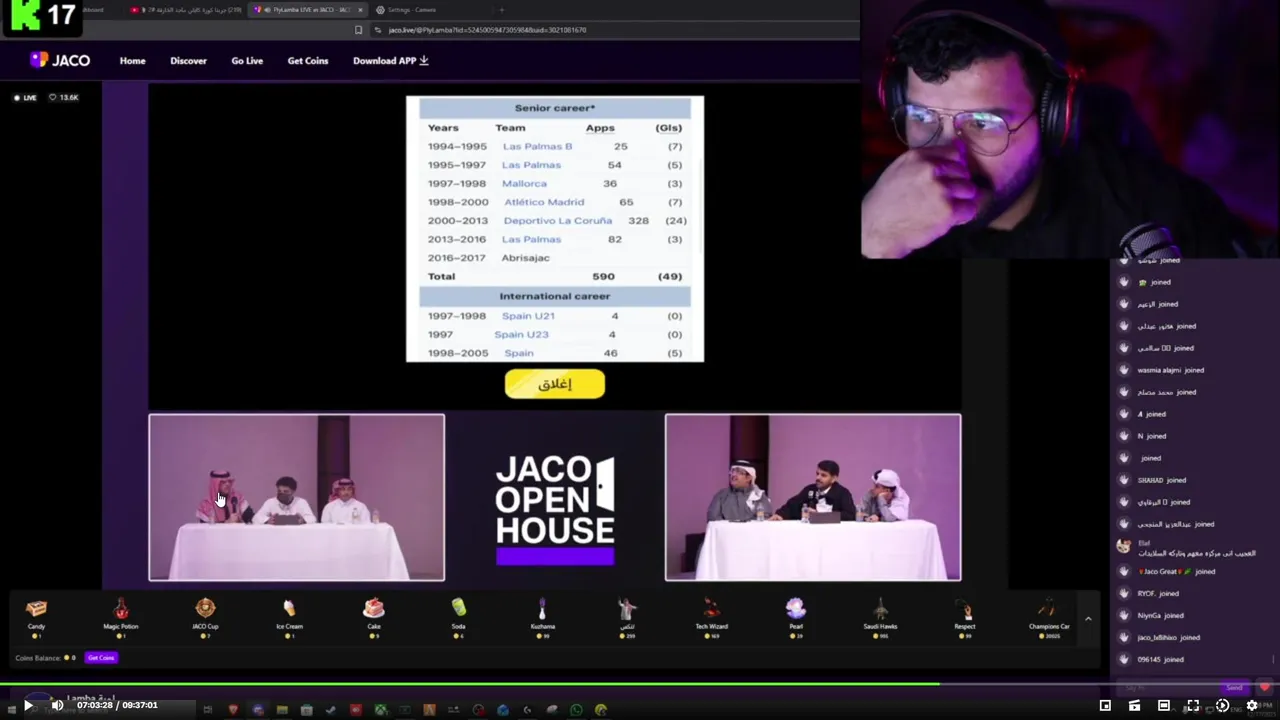Click the chat message input field
1280x720 pixels.
[1168, 688]
